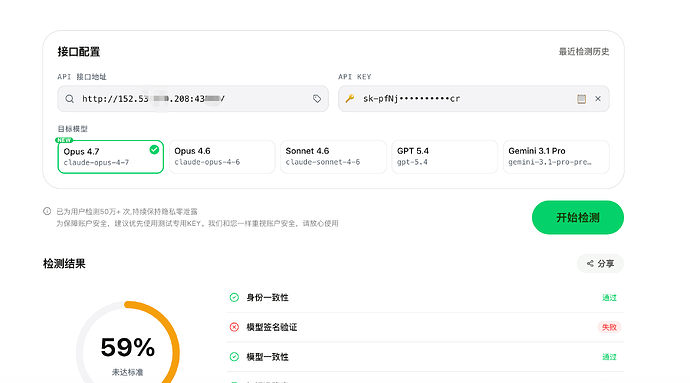Viewport: 690px width, 383px height.
Task: Click the 接口配置 heading
Action: point(79,52)
